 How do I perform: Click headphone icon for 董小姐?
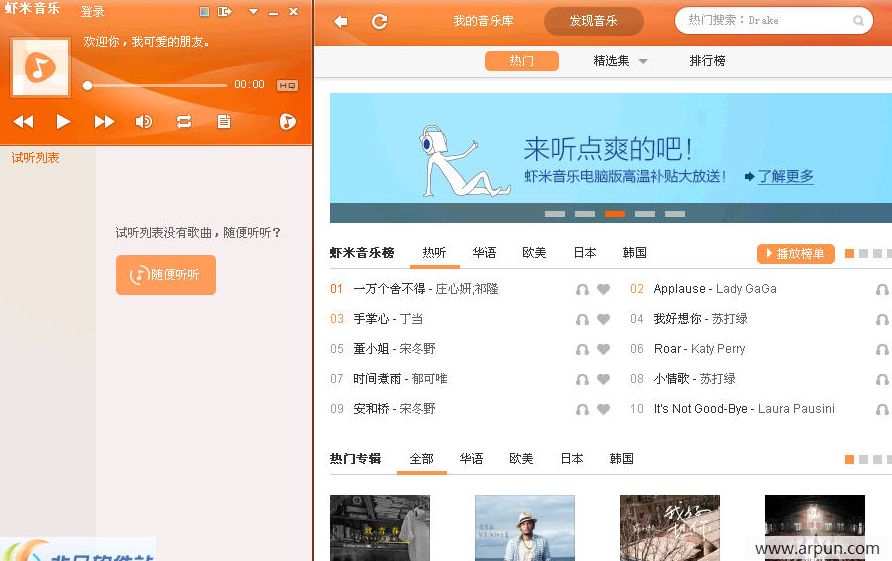pos(582,349)
